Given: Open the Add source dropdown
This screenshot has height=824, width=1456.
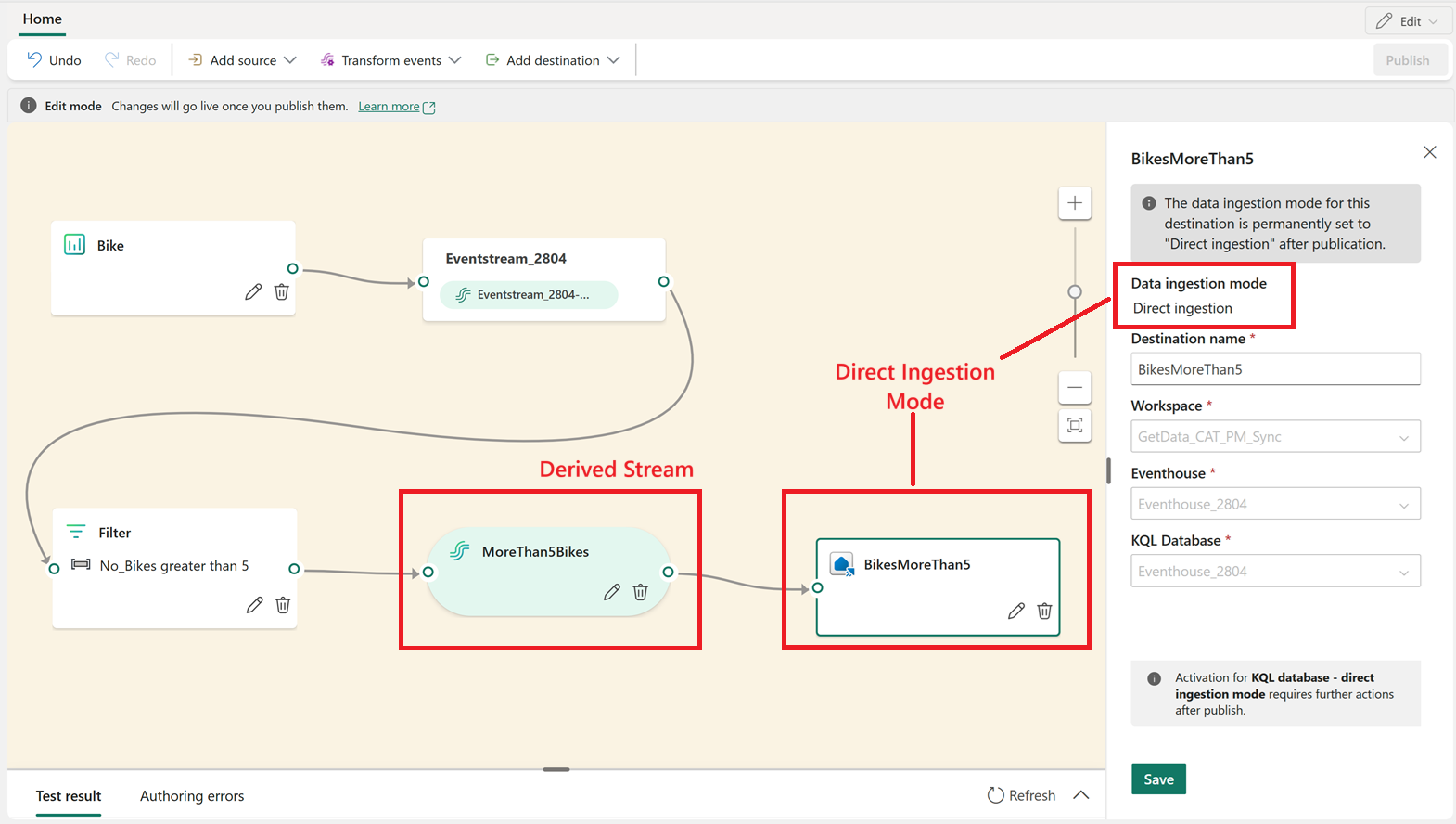Looking at the screenshot, I should pyautogui.click(x=242, y=60).
